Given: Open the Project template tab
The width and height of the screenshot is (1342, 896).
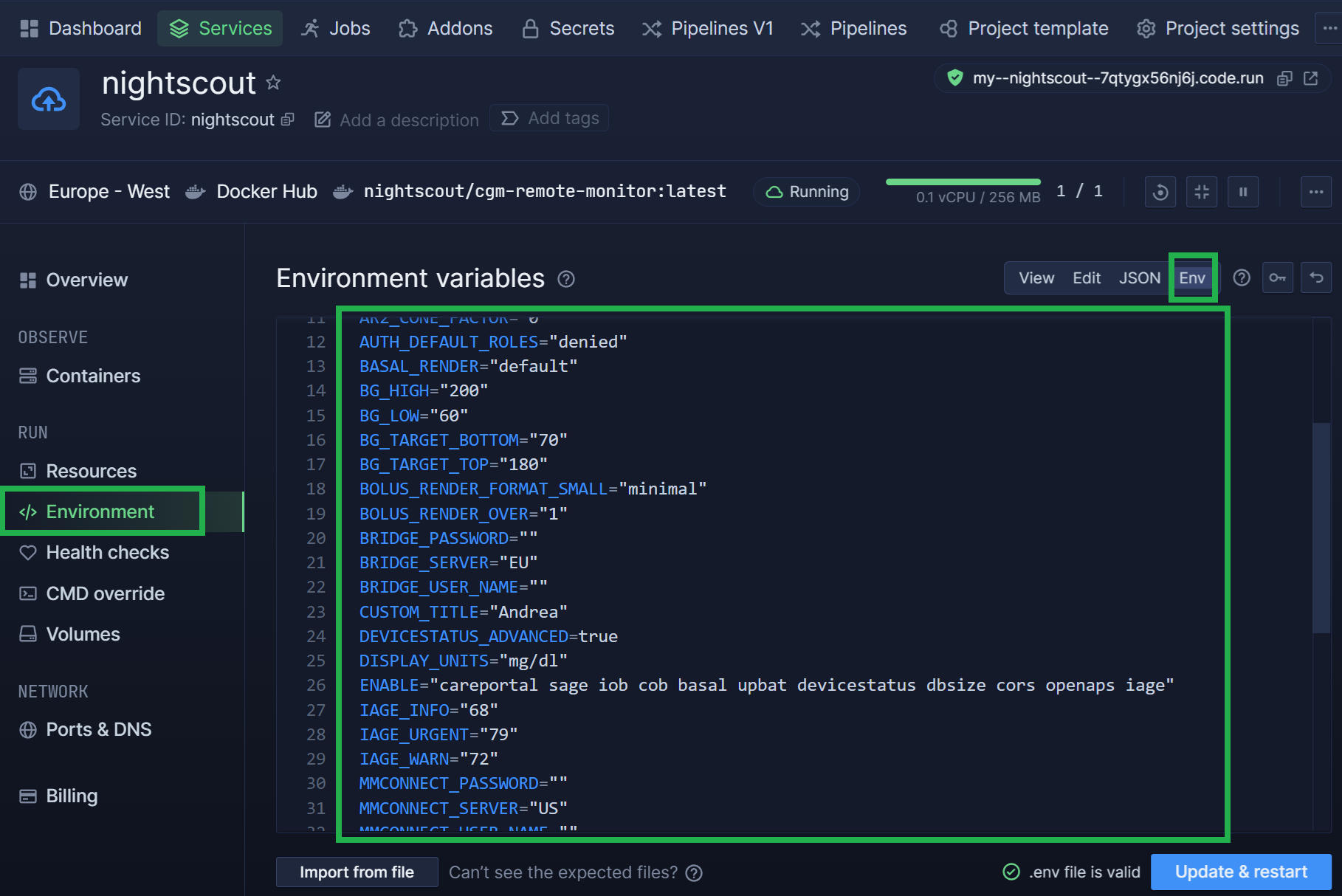Looking at the screenshot, I should point(1024,28).
